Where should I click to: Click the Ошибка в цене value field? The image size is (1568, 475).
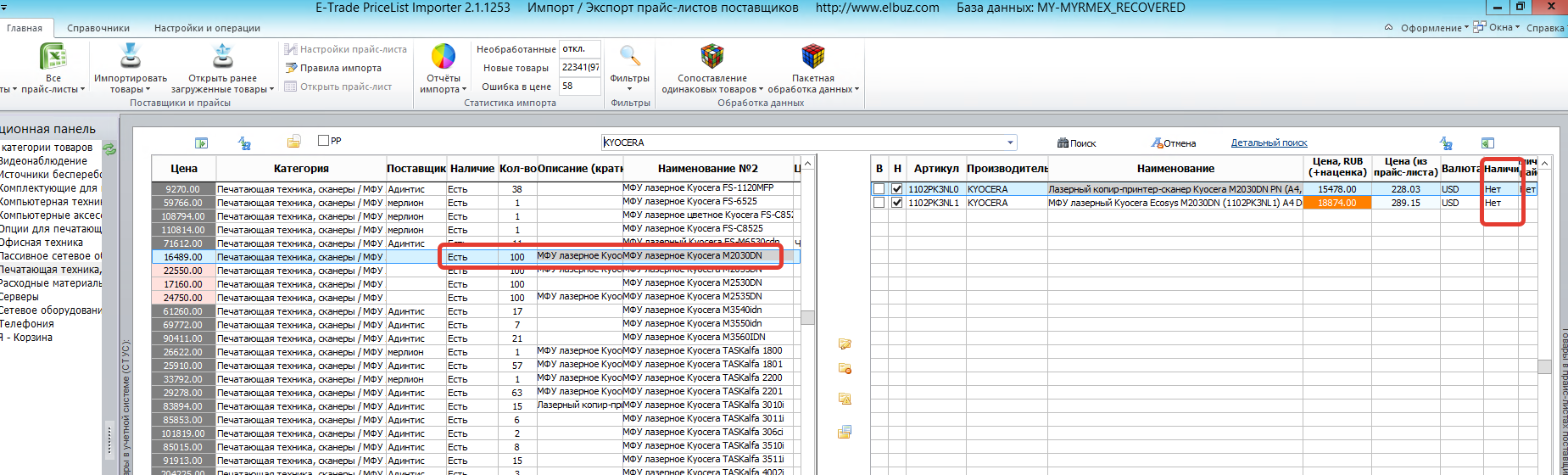coord(580,87)
